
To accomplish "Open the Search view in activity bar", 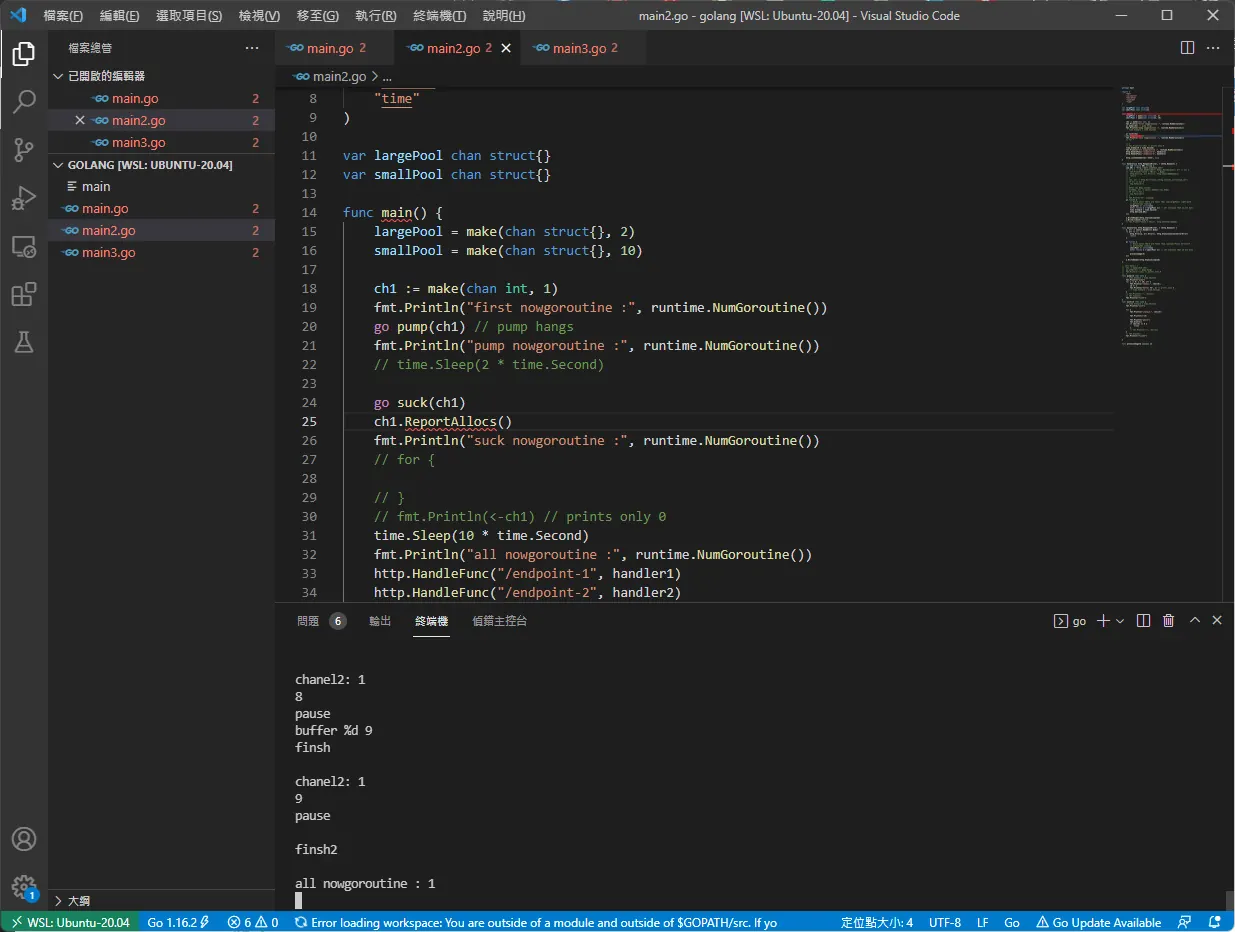I will click(24, 101).
